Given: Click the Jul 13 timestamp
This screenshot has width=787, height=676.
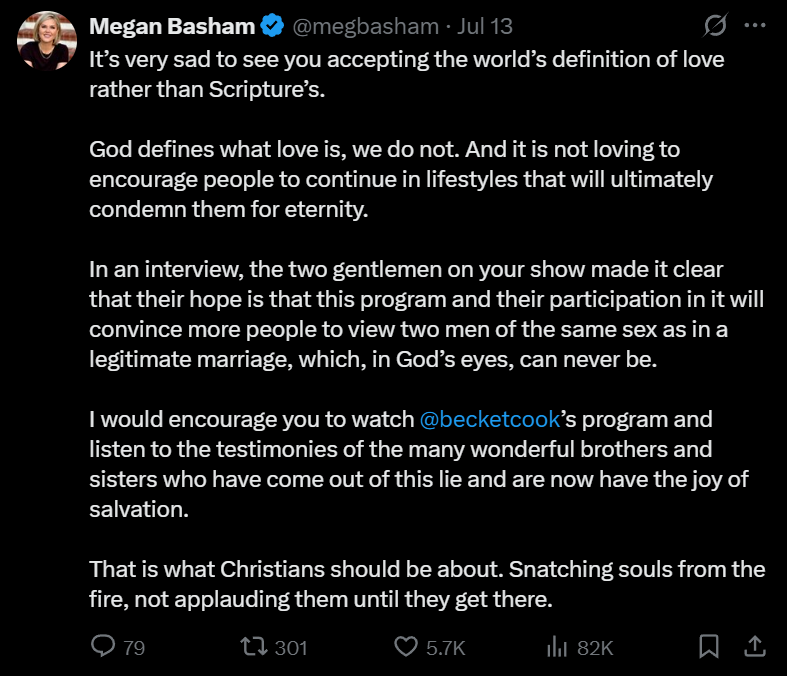Looking at the screenshot, I should [484, 26].
